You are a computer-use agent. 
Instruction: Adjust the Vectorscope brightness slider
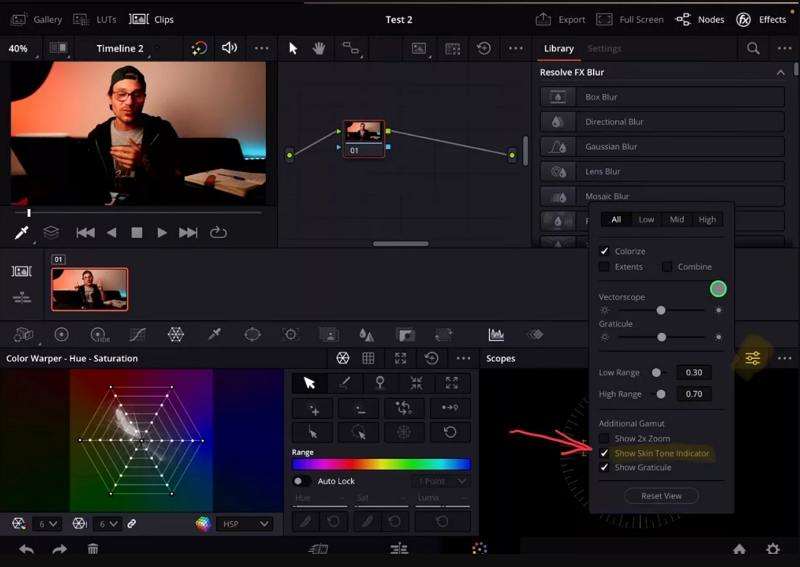click(x=660, y=311)
